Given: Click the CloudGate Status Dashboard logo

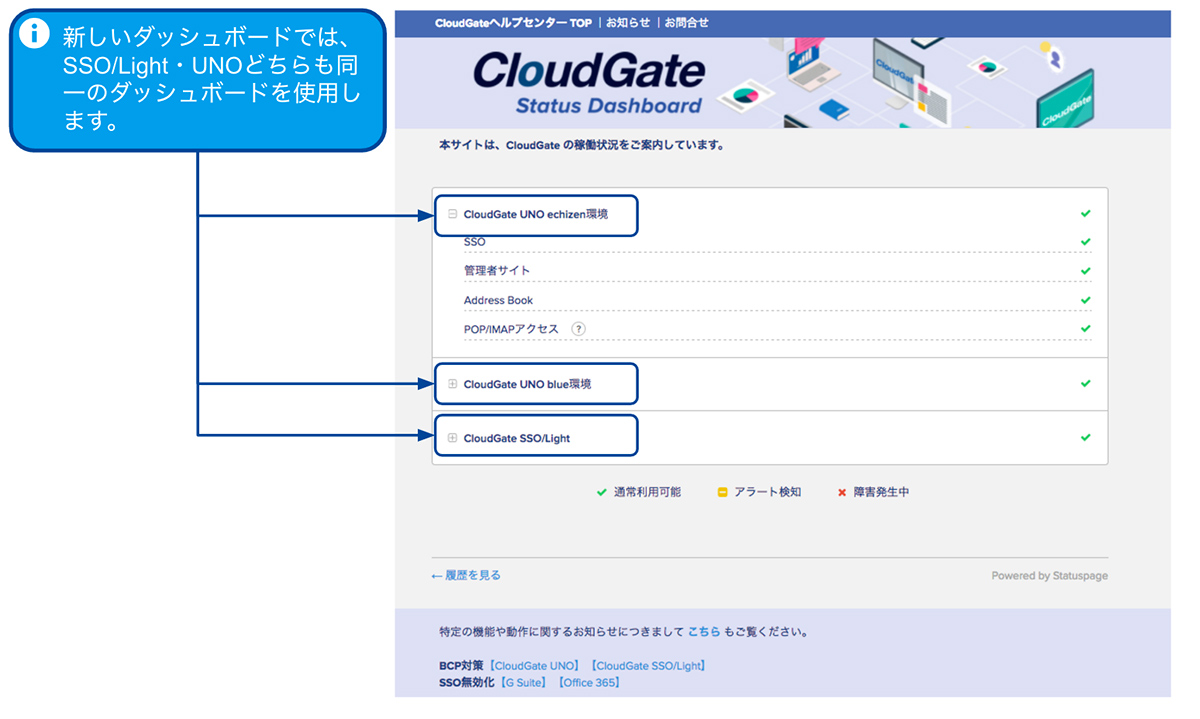Looking at the screenshot, I should [x=589, y=83].
